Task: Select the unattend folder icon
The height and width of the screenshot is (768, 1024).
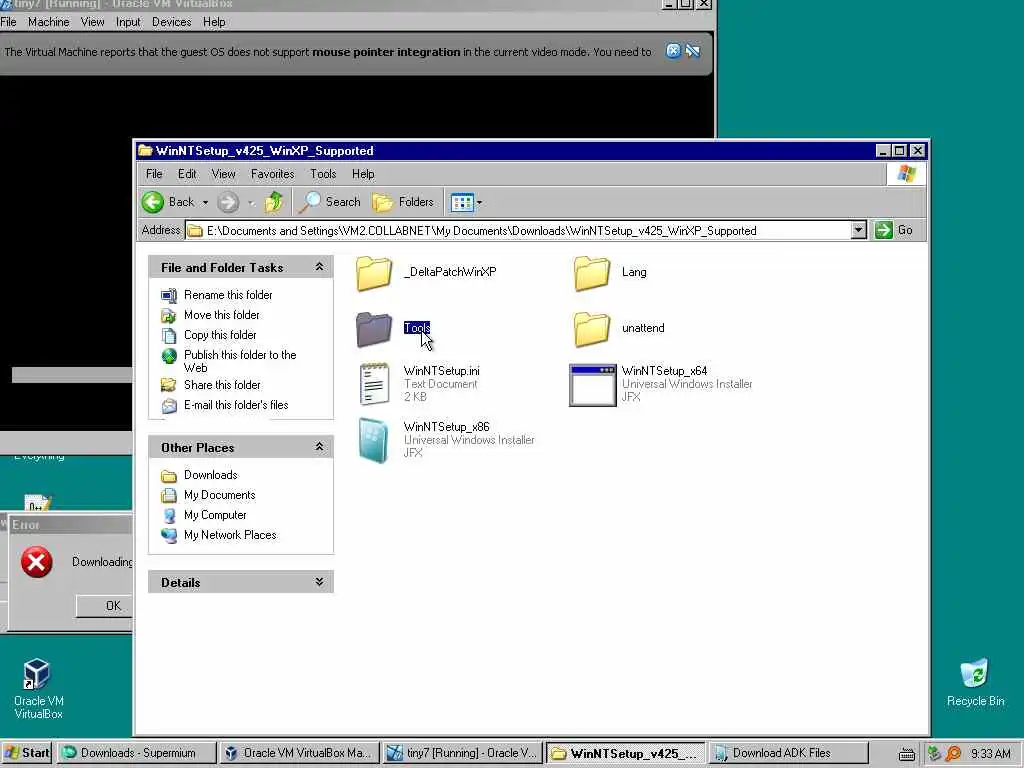Action: tap(592, 328)
